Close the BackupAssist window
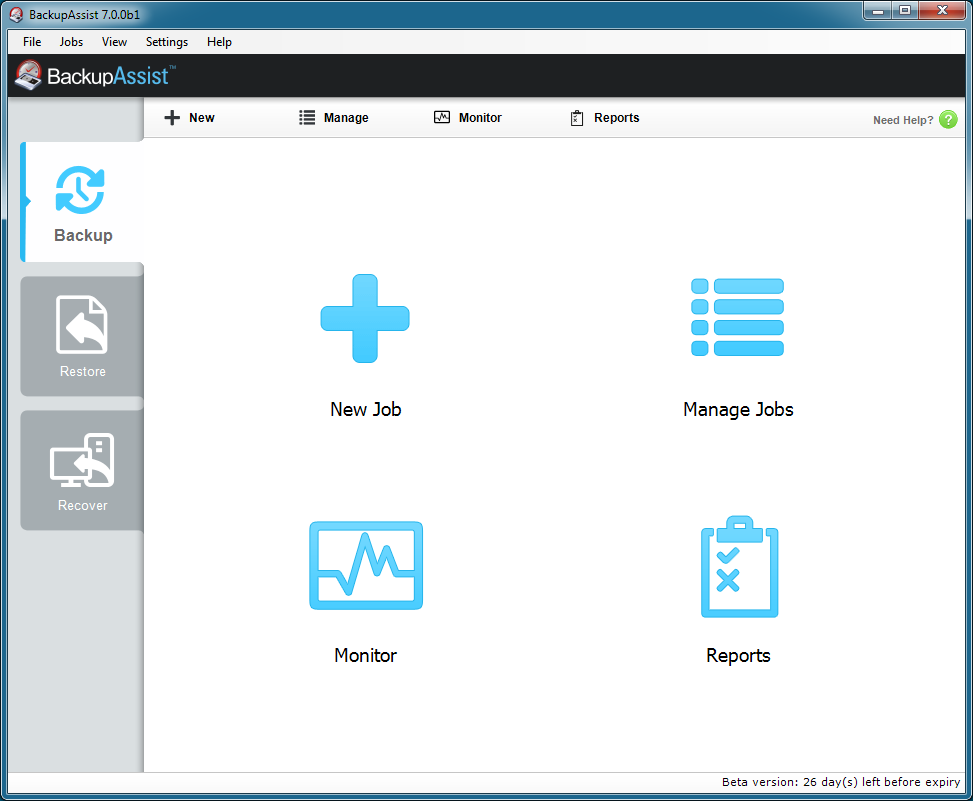This screenshot has width=973, height=801. [942, 11]
